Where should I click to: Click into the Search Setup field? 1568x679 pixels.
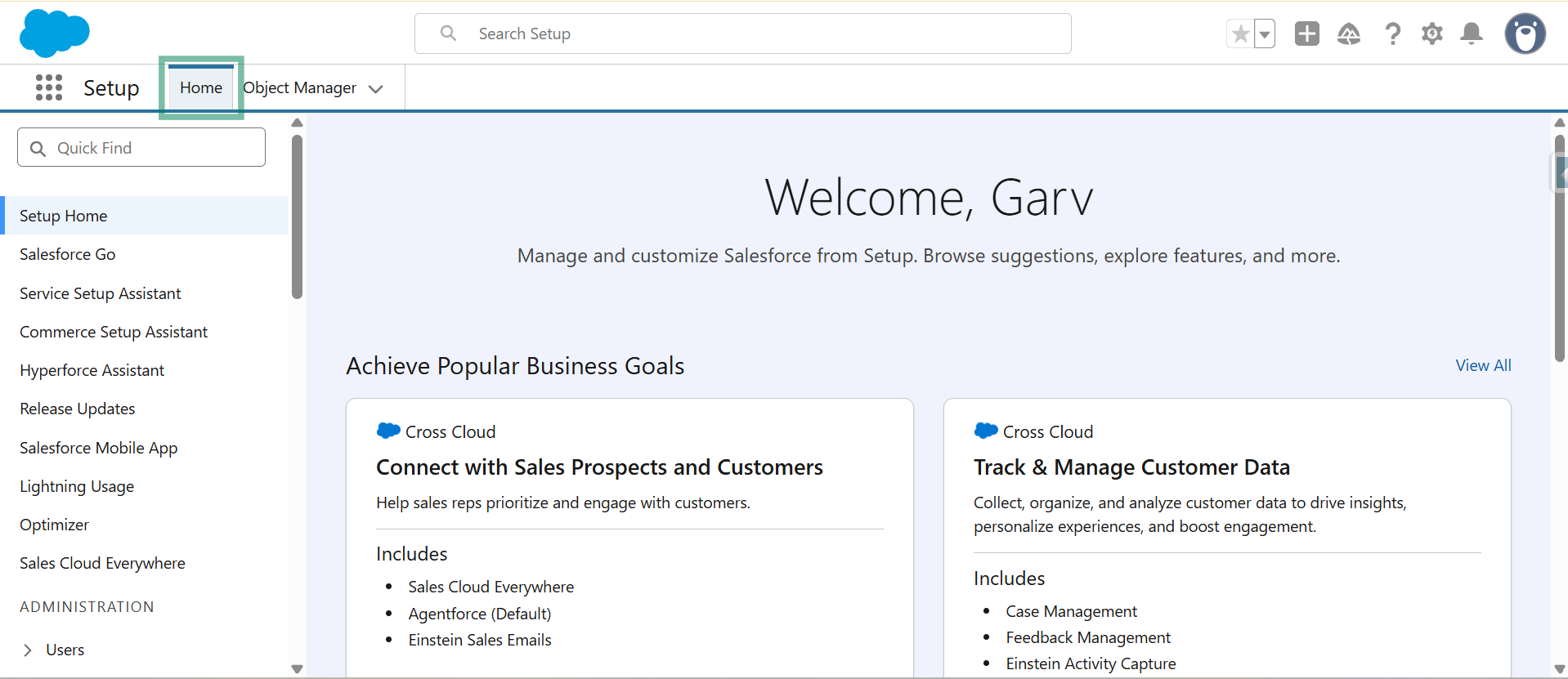[x=742, y=34]
